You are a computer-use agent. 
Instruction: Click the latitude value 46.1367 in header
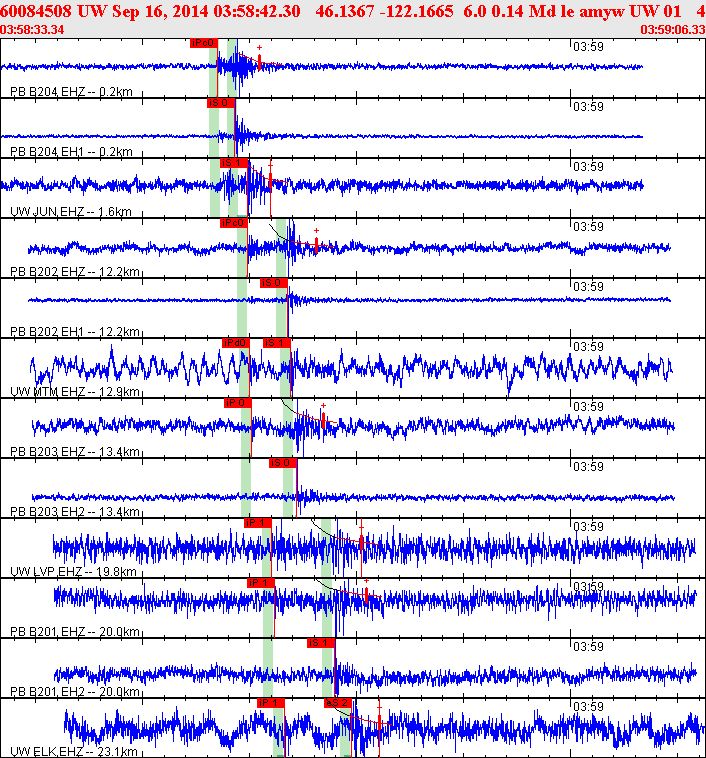point(344,11)
